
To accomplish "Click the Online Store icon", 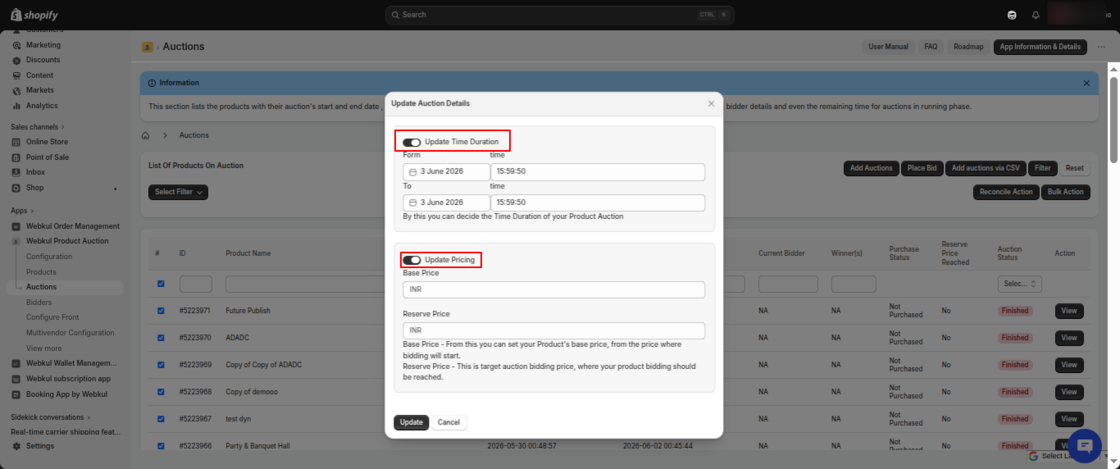I will (16, 142).
